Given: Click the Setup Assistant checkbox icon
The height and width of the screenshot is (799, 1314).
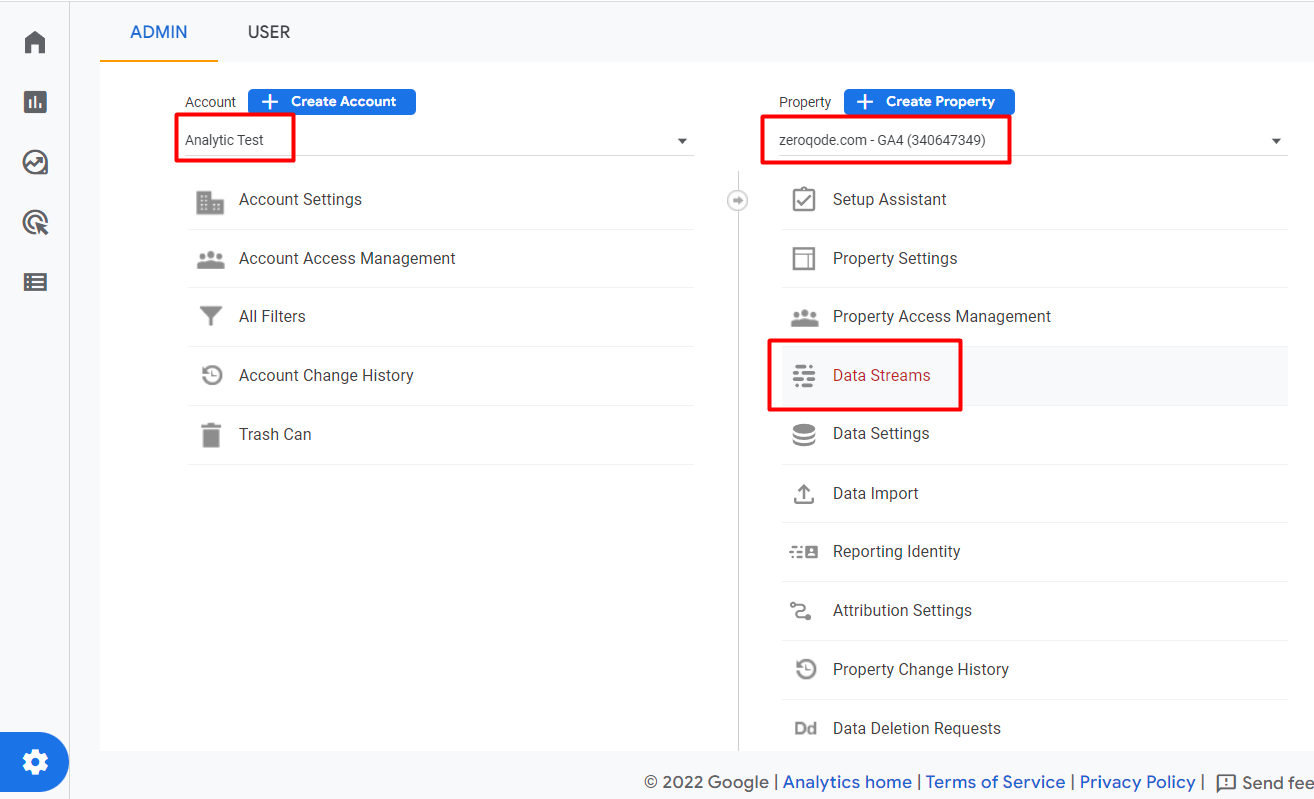Looking at the screenshot, I should (804, 200).
